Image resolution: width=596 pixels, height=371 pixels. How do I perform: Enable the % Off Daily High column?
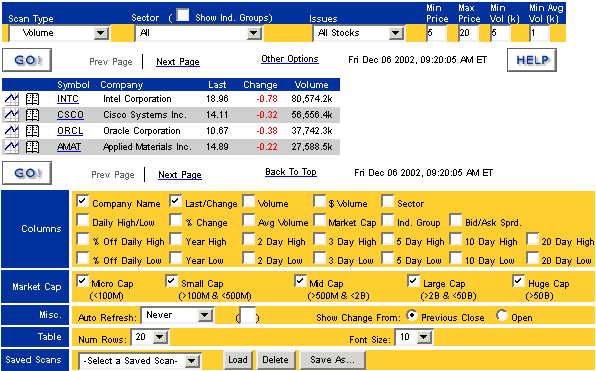click(82, 239)
